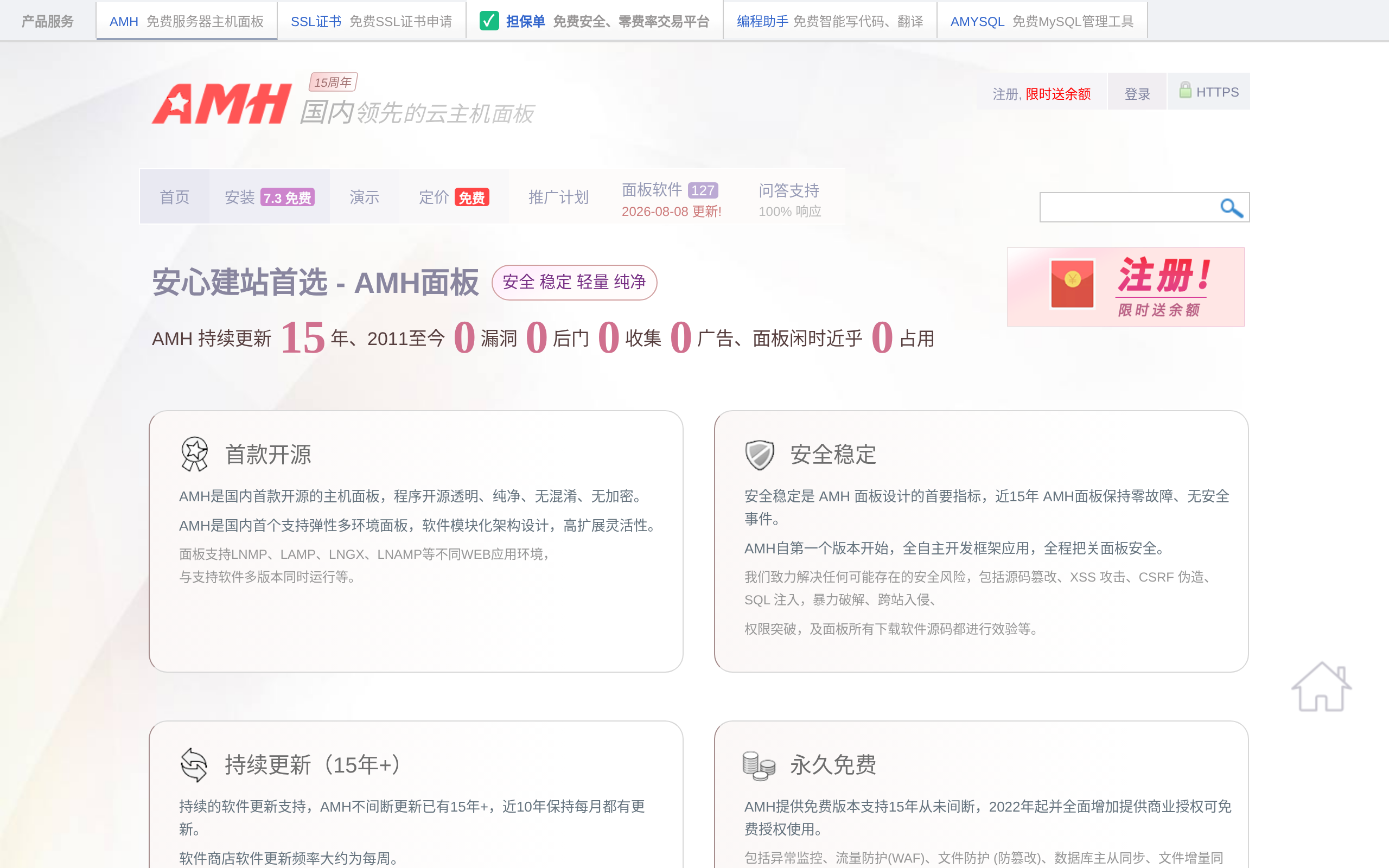Click the AMH red logo
Image resolution: width=1389 pixels, height=868 pixels.
point(221,104)
